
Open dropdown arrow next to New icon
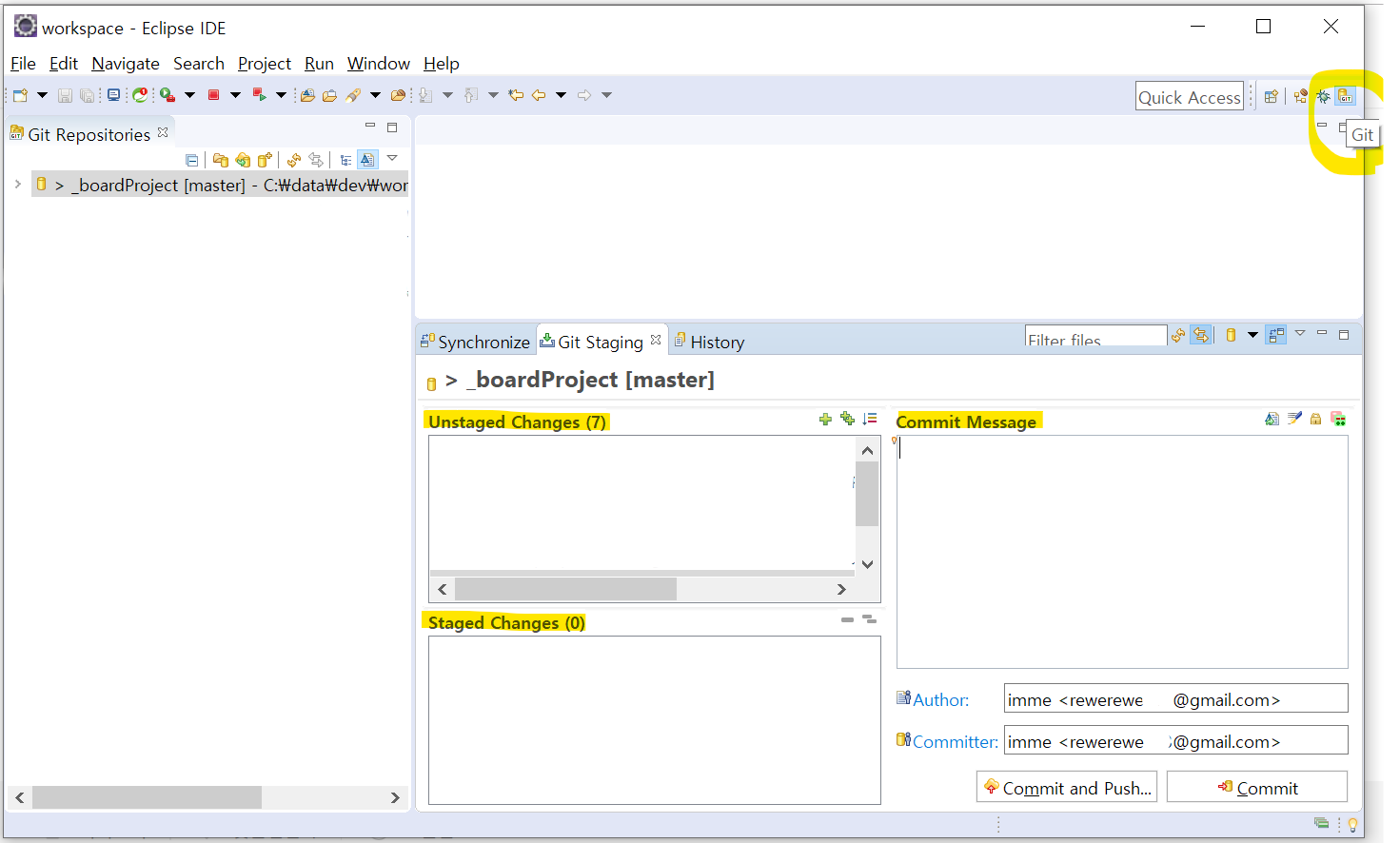(x=42, y=95)
